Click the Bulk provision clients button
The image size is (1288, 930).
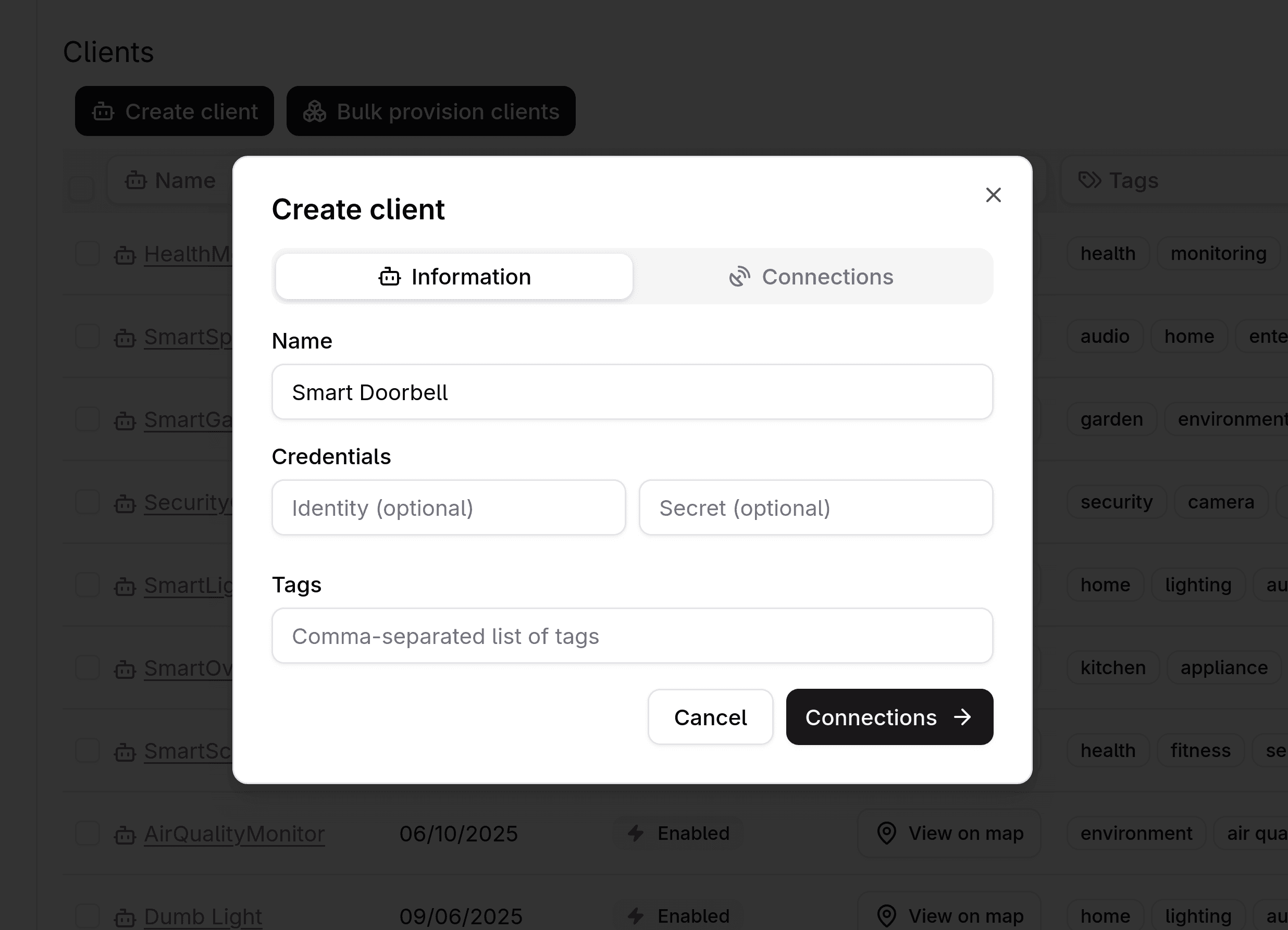430,111
